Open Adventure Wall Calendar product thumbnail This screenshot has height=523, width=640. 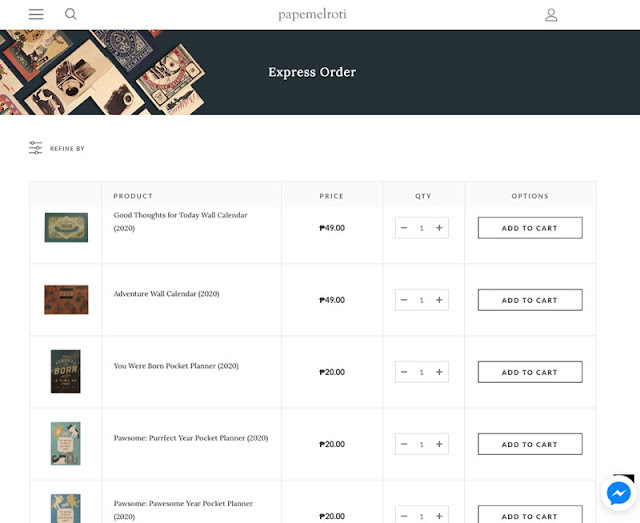pos(66,300)
